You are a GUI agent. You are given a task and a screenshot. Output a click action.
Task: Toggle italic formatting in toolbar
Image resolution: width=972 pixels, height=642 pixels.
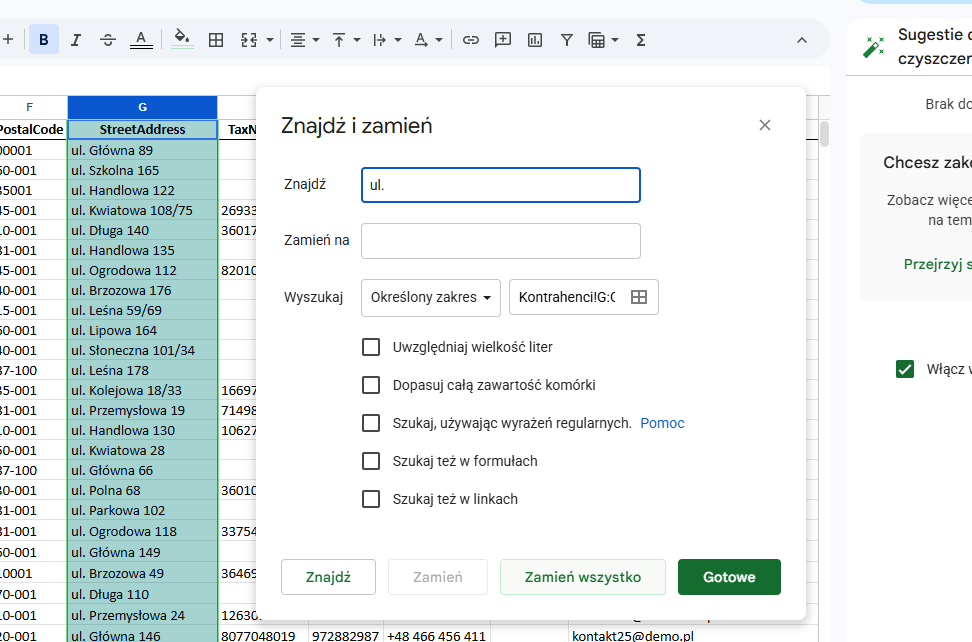click(76, 40)
